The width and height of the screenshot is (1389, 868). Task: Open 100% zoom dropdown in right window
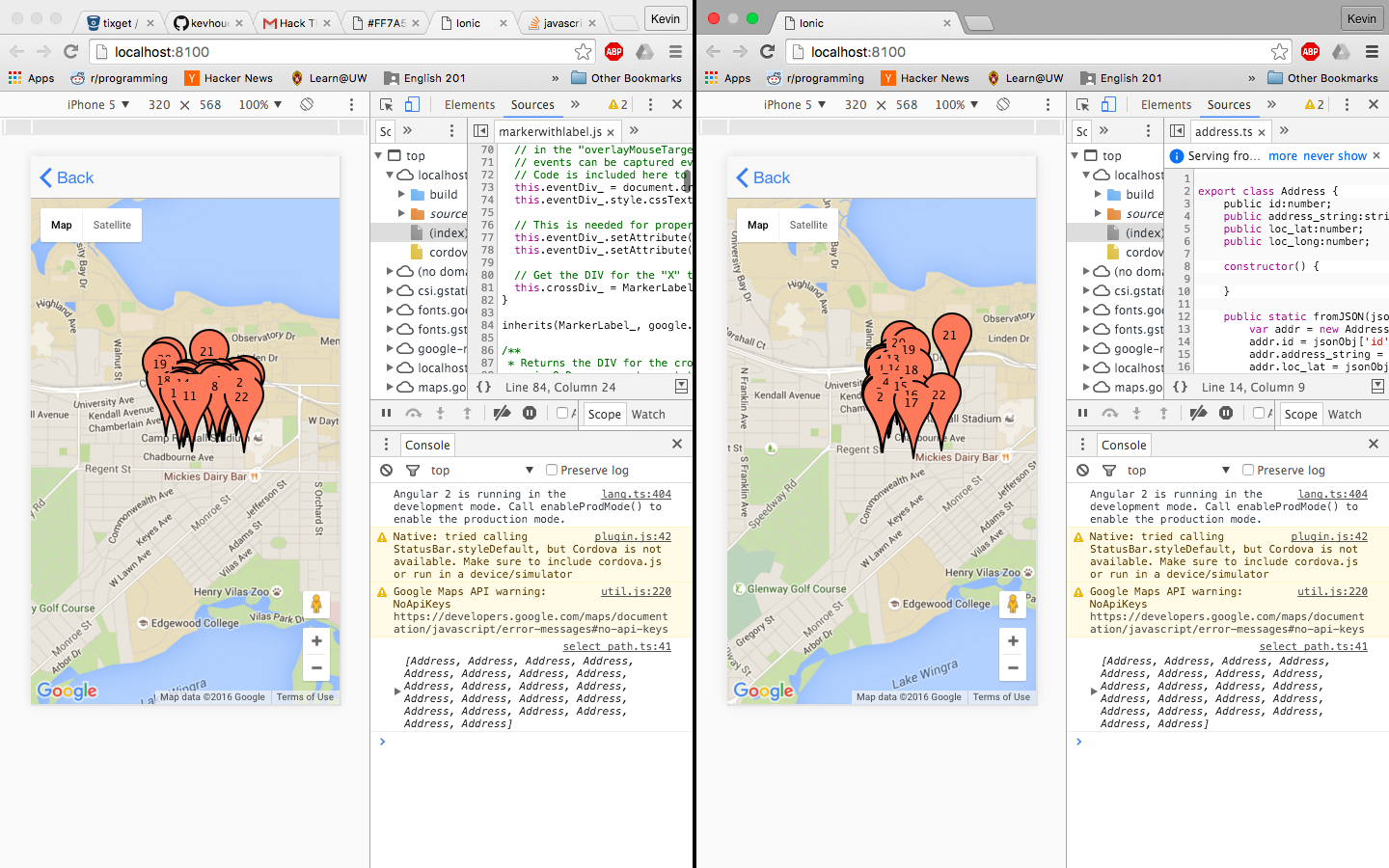tap(956, 104)
